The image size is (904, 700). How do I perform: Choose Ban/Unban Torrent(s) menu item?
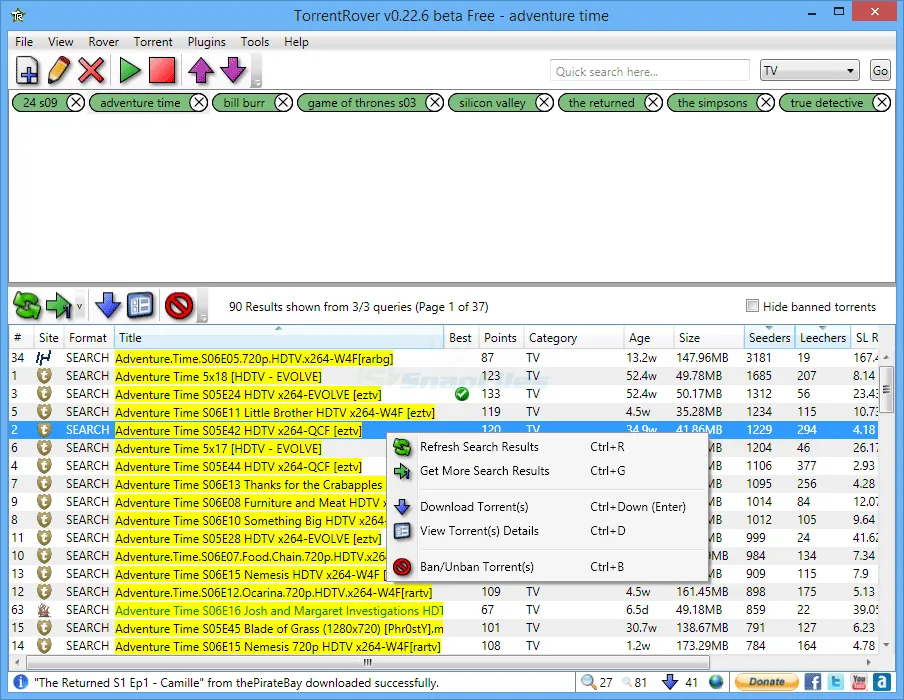[547, 567]
